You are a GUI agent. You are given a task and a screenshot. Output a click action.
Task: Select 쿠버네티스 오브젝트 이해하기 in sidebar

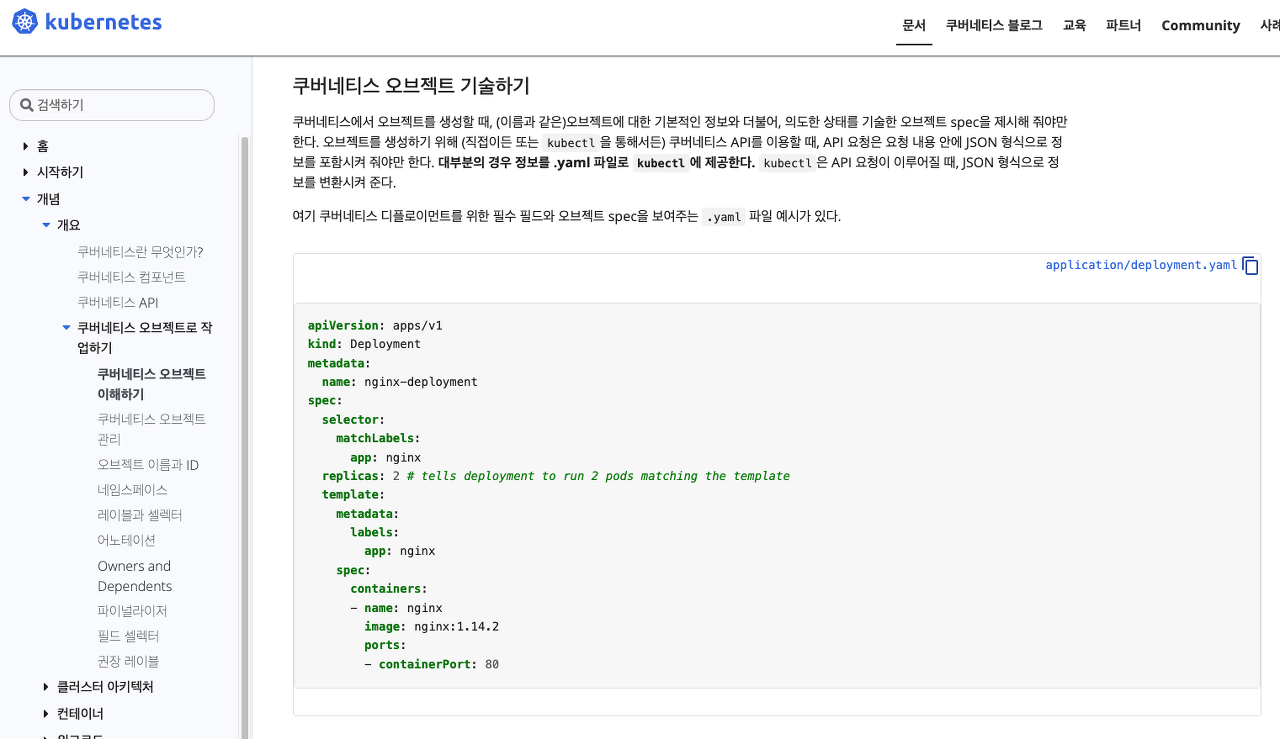point(151,384)
